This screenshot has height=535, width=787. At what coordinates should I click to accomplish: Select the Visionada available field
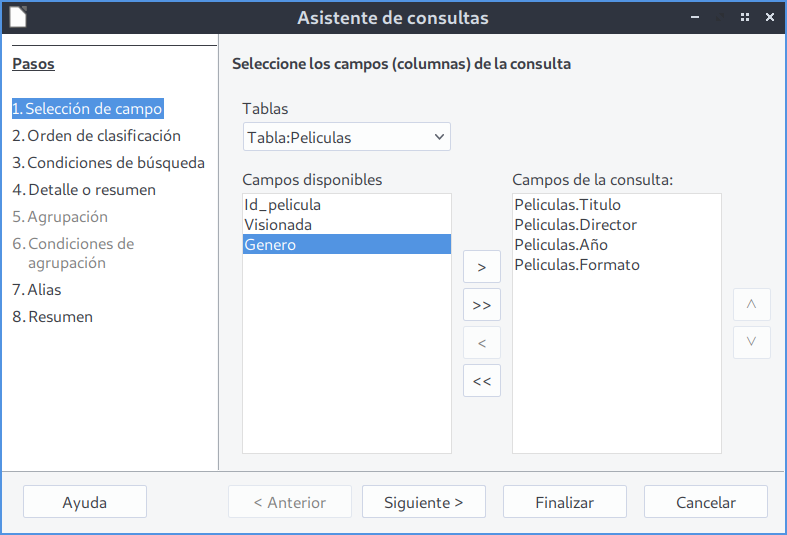tap(278, 225)
